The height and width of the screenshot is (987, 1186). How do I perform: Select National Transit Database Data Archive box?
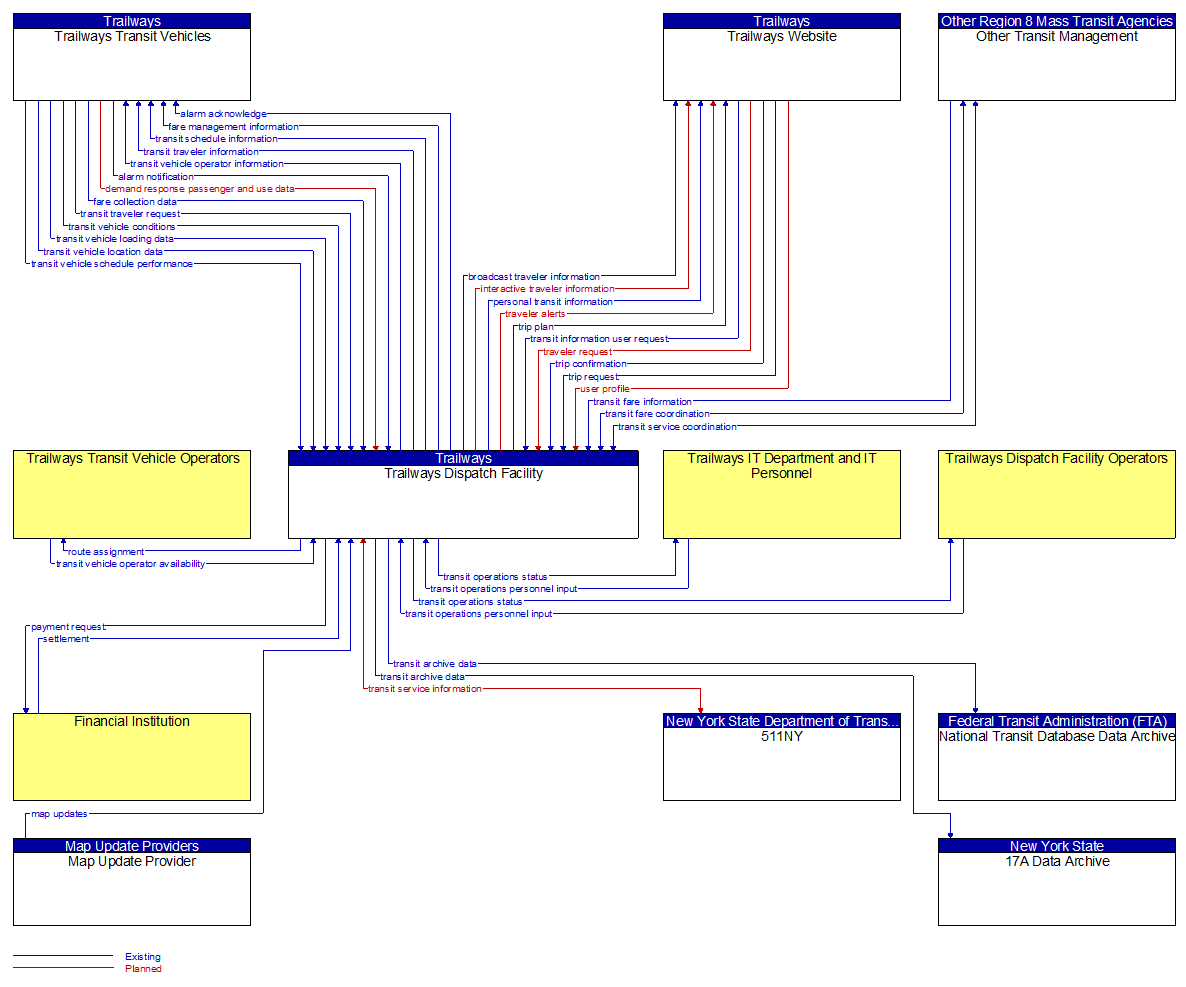pyautogui.click(x=1057, y=757)
